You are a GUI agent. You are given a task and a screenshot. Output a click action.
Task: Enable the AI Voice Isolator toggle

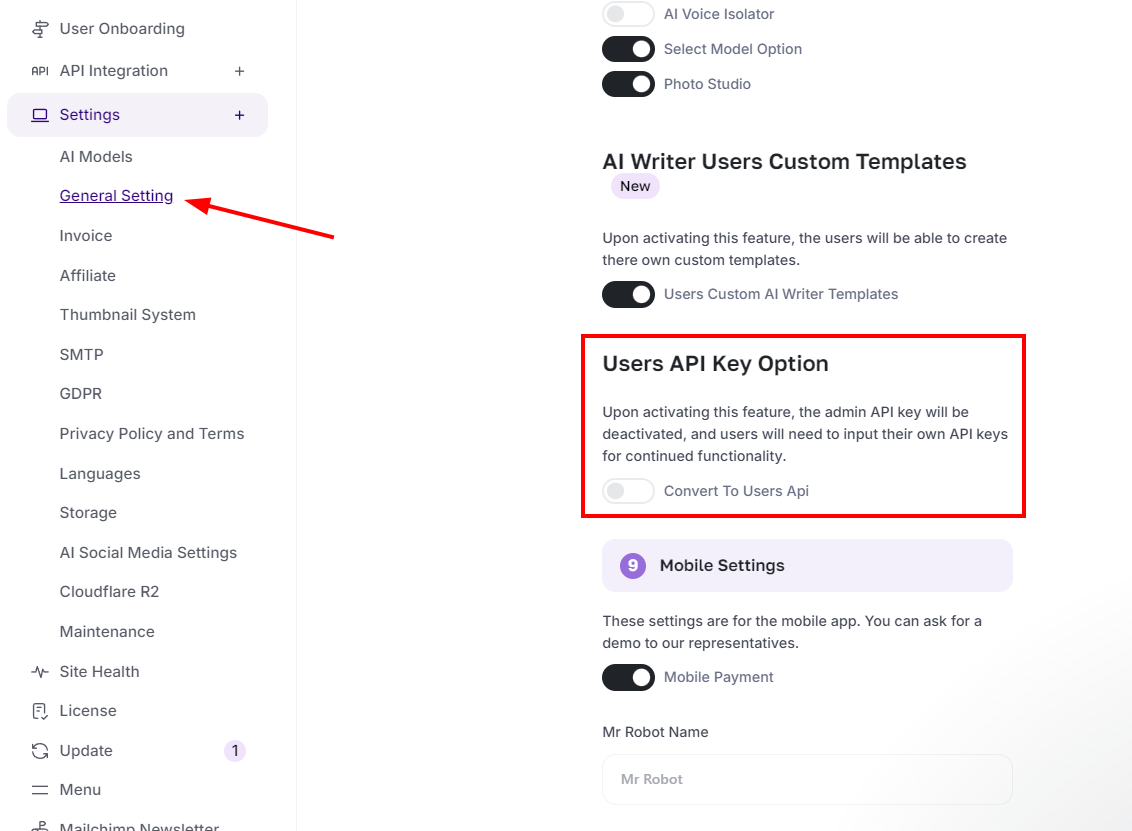pos(628,14)
